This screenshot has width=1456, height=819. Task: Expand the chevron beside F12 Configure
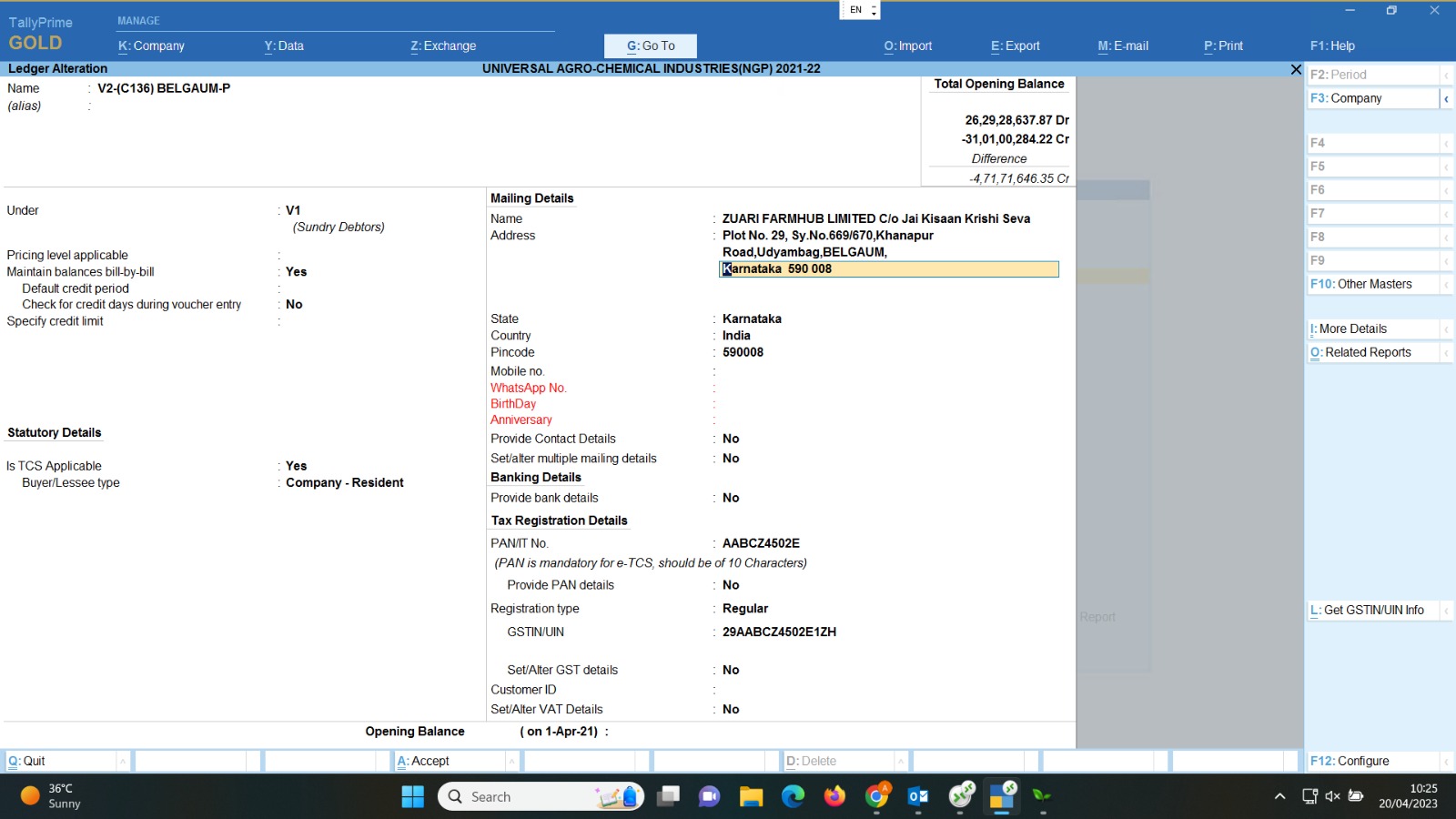coord(1446,762)
